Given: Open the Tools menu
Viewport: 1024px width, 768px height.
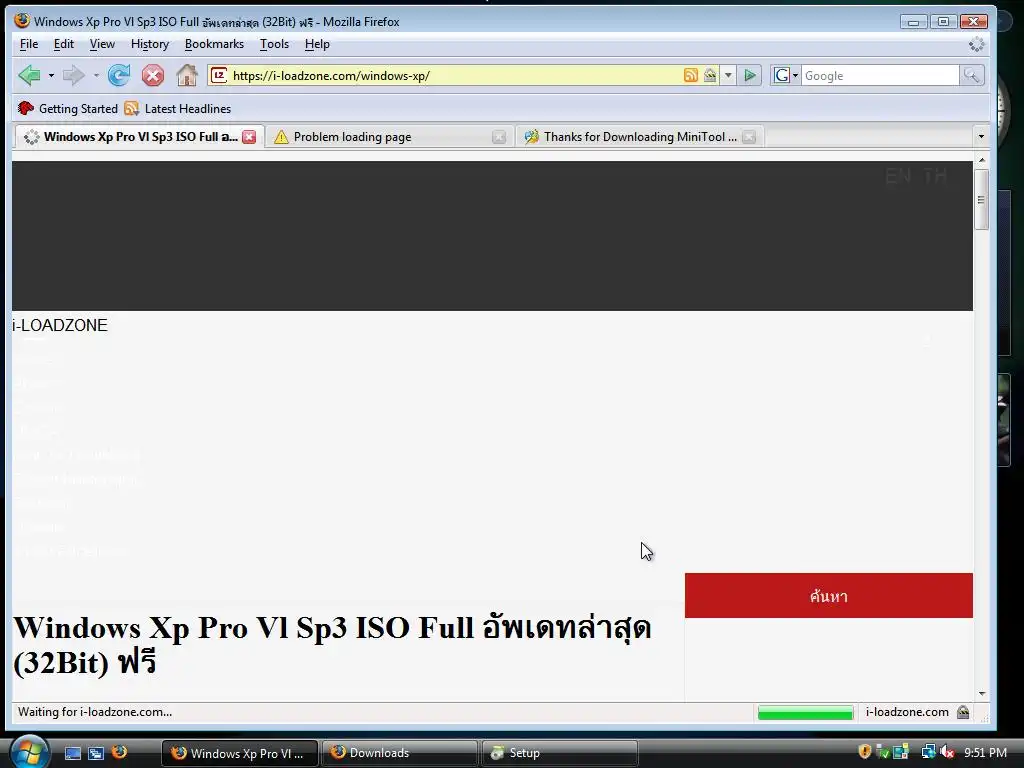Looking at the screenshot, I should click(x=274, y=44).
